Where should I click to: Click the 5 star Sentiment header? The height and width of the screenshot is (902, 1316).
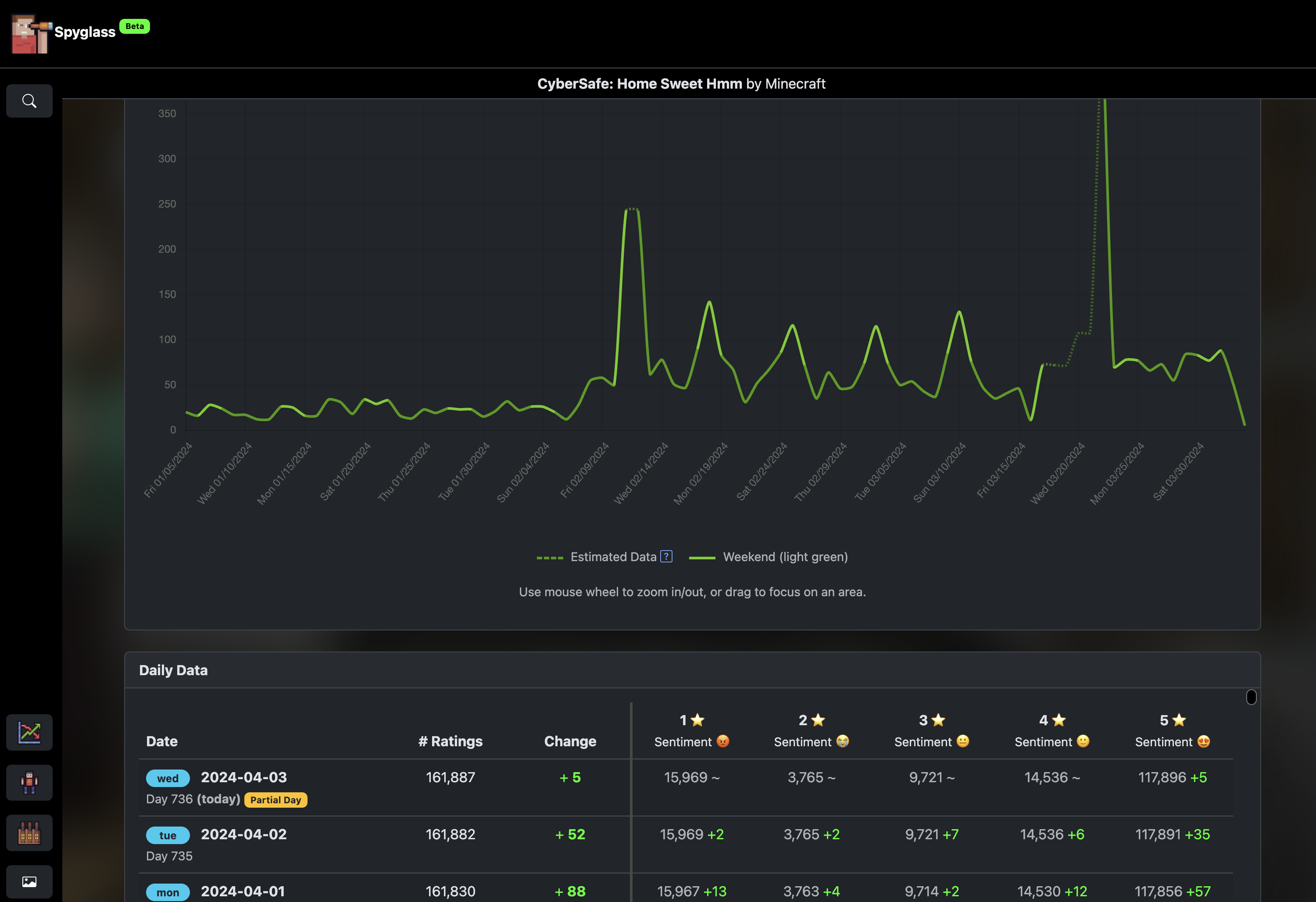click(x=1173, y=730)
